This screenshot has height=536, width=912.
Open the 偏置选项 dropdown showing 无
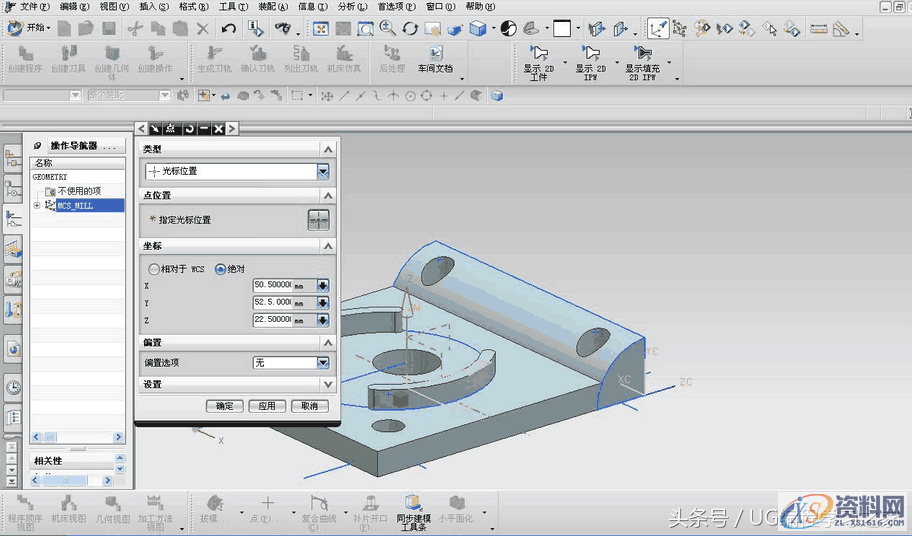[x=323, y=363]
